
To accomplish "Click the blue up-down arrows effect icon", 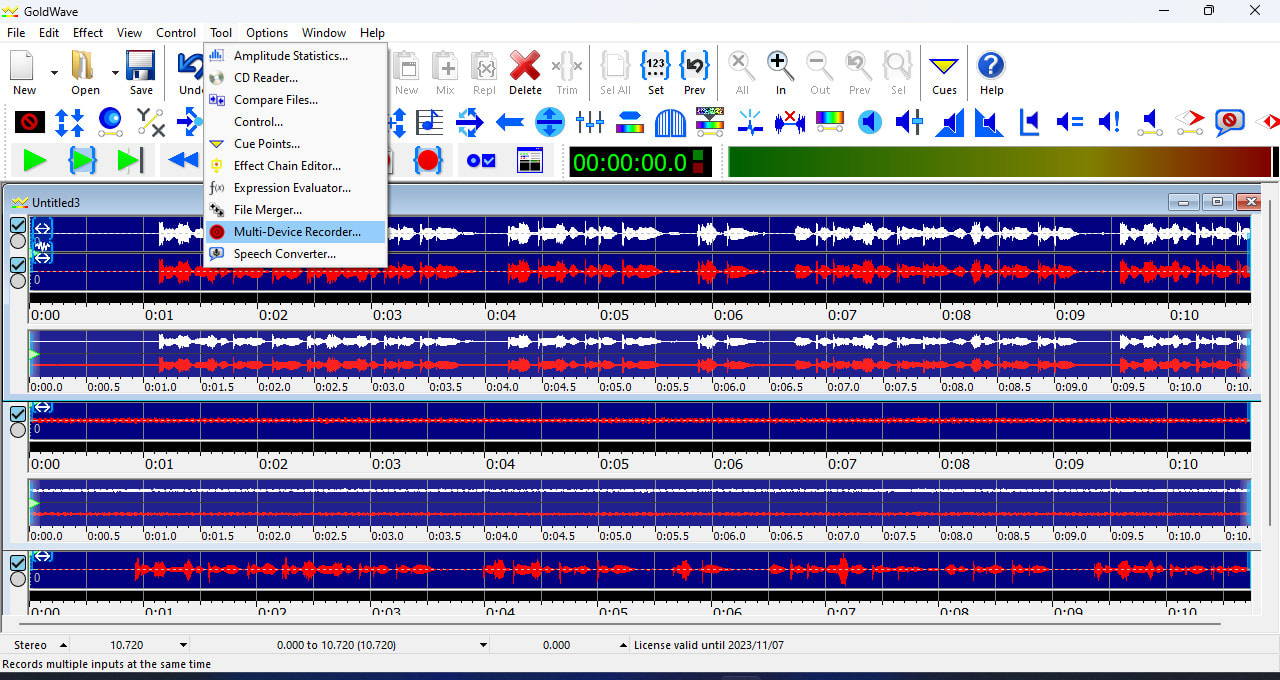I will point(70,123).
